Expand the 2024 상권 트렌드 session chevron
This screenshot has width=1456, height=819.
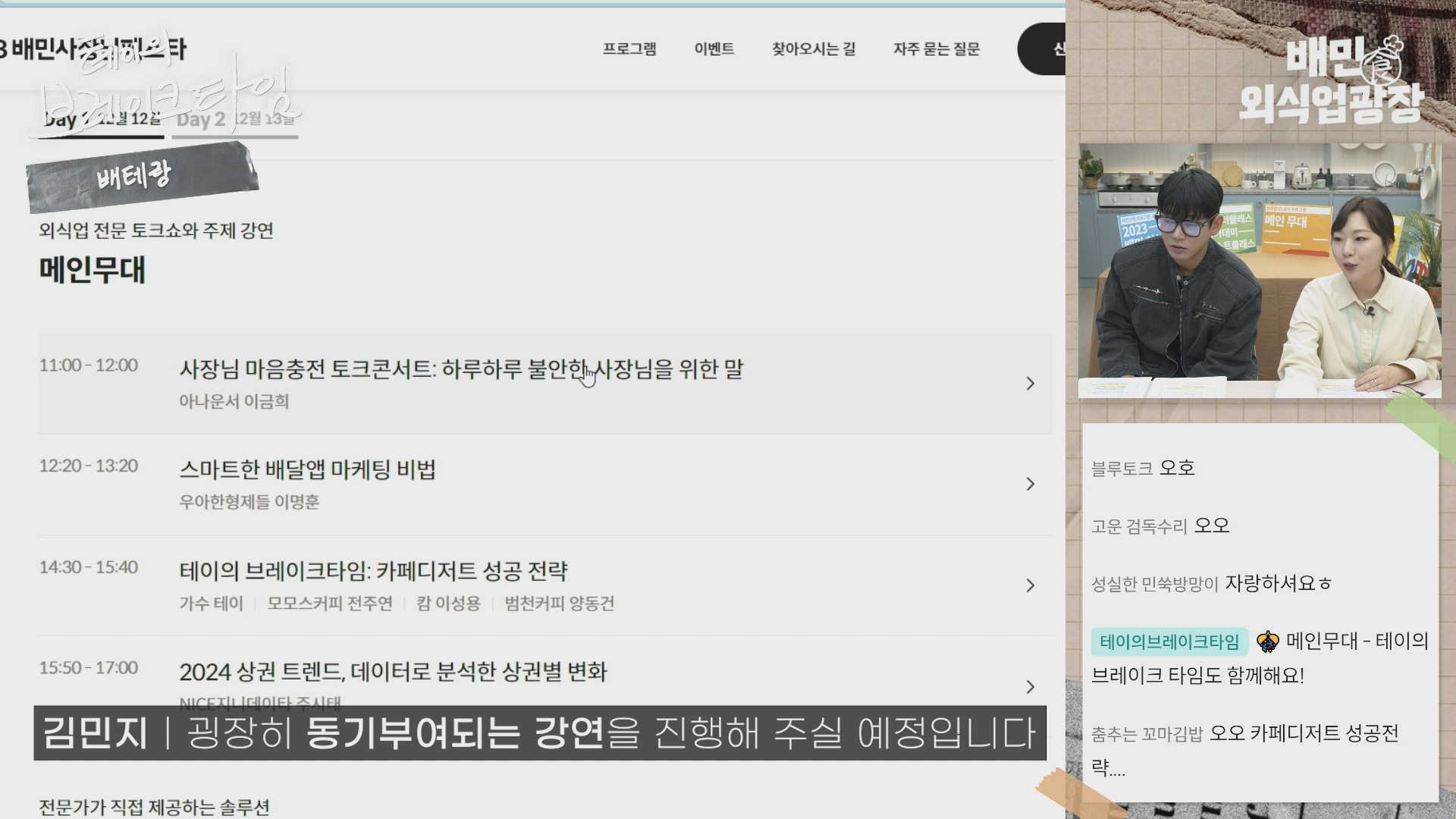1030,686
